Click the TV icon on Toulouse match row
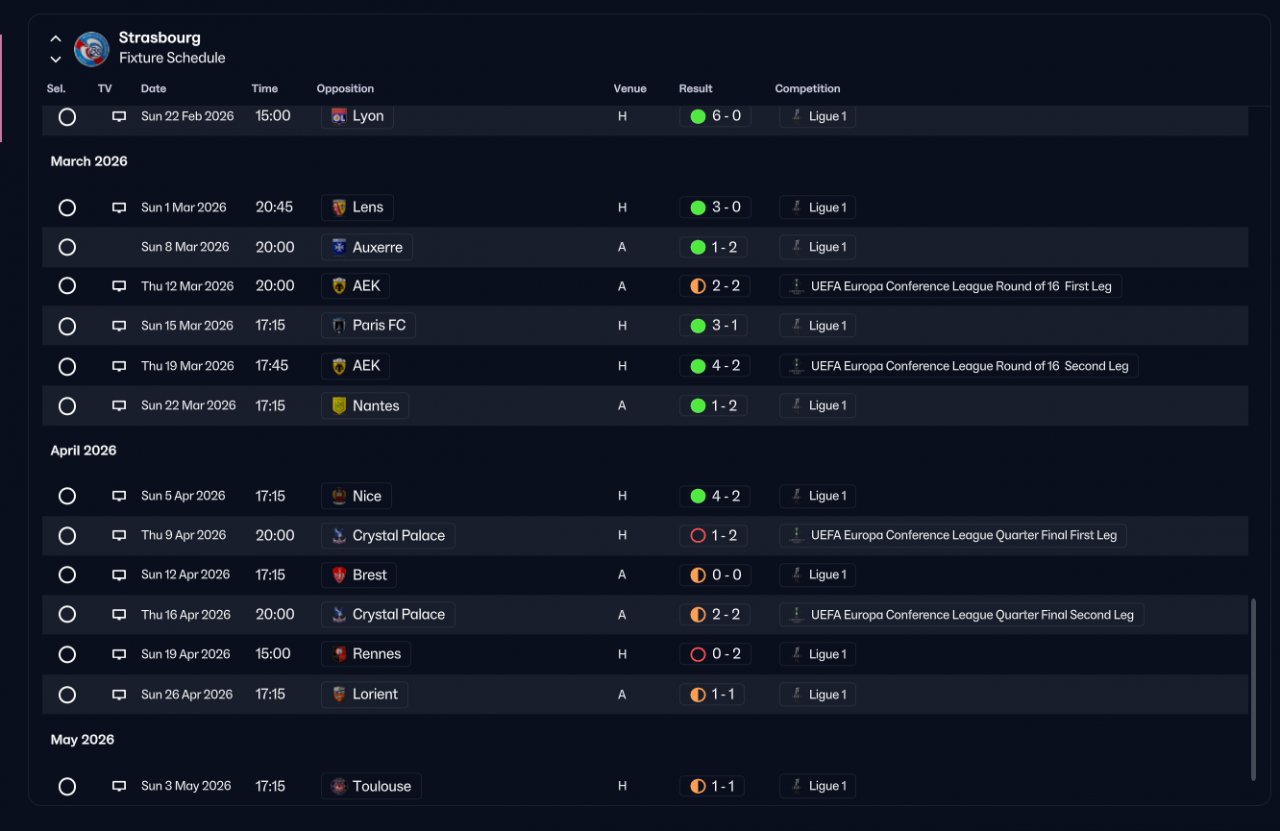This screenshot has height=831, width=1280. (119, 786)
